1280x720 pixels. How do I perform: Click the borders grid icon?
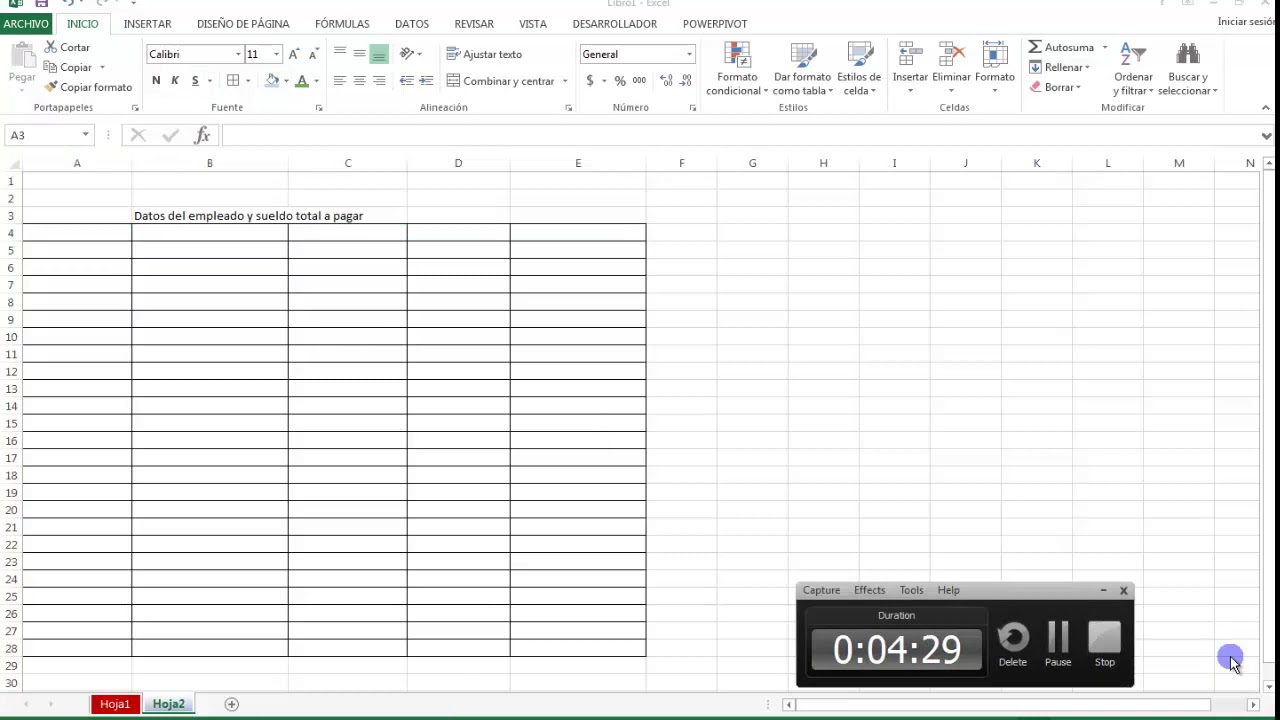233,80
